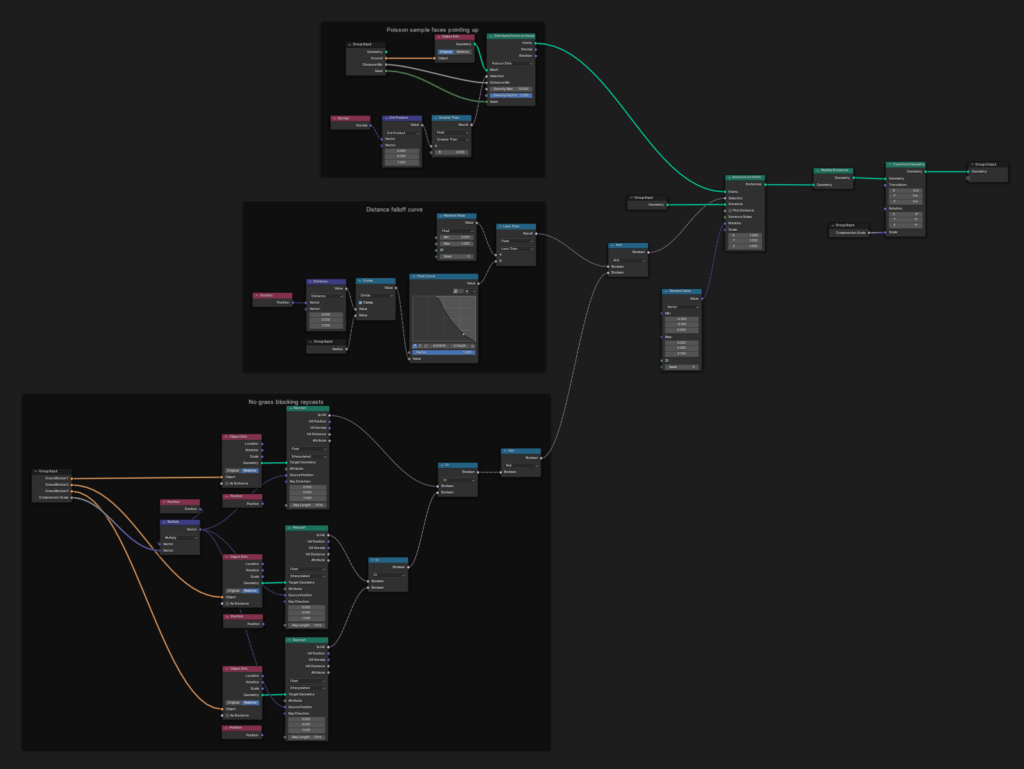The width and height of the screenshot is (1024, 769).
Task: Adjust the Density Factor slider
Action: [x=511, y=95]
